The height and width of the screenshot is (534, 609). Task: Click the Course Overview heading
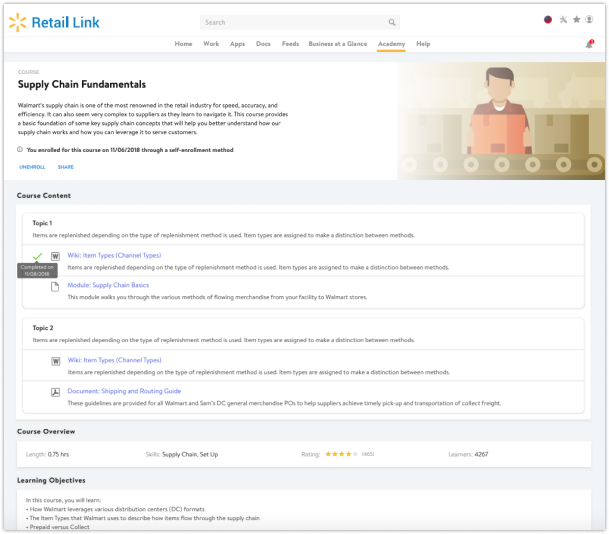[x=46, y=431]
